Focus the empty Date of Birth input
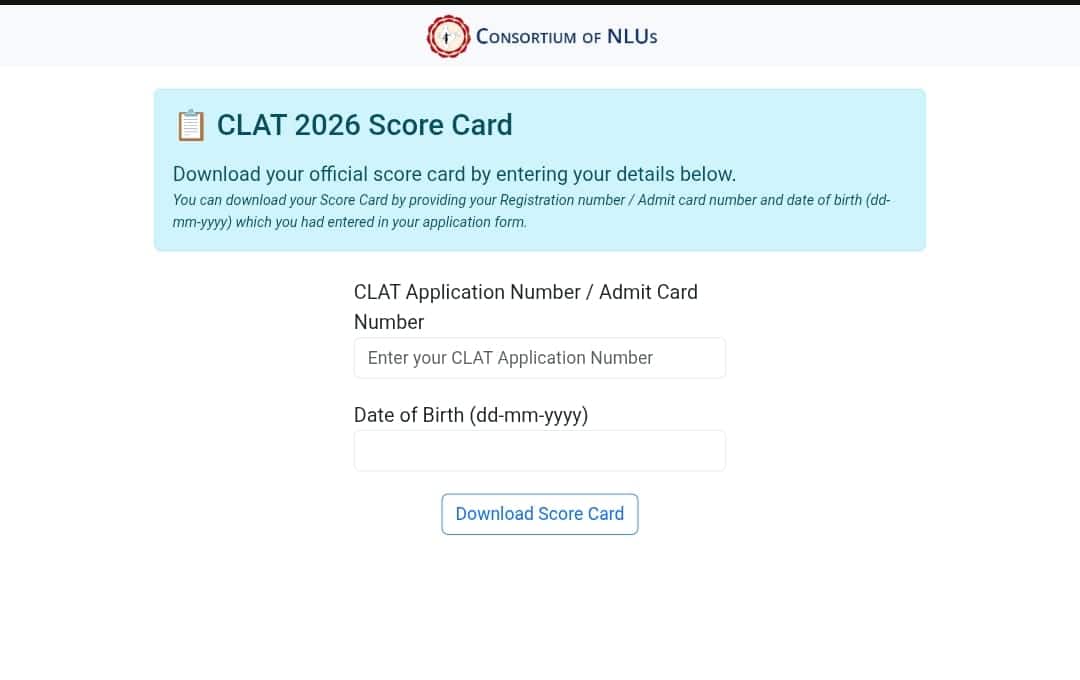The height and width of the screenshot is (680, 1080). coord(539,451)
